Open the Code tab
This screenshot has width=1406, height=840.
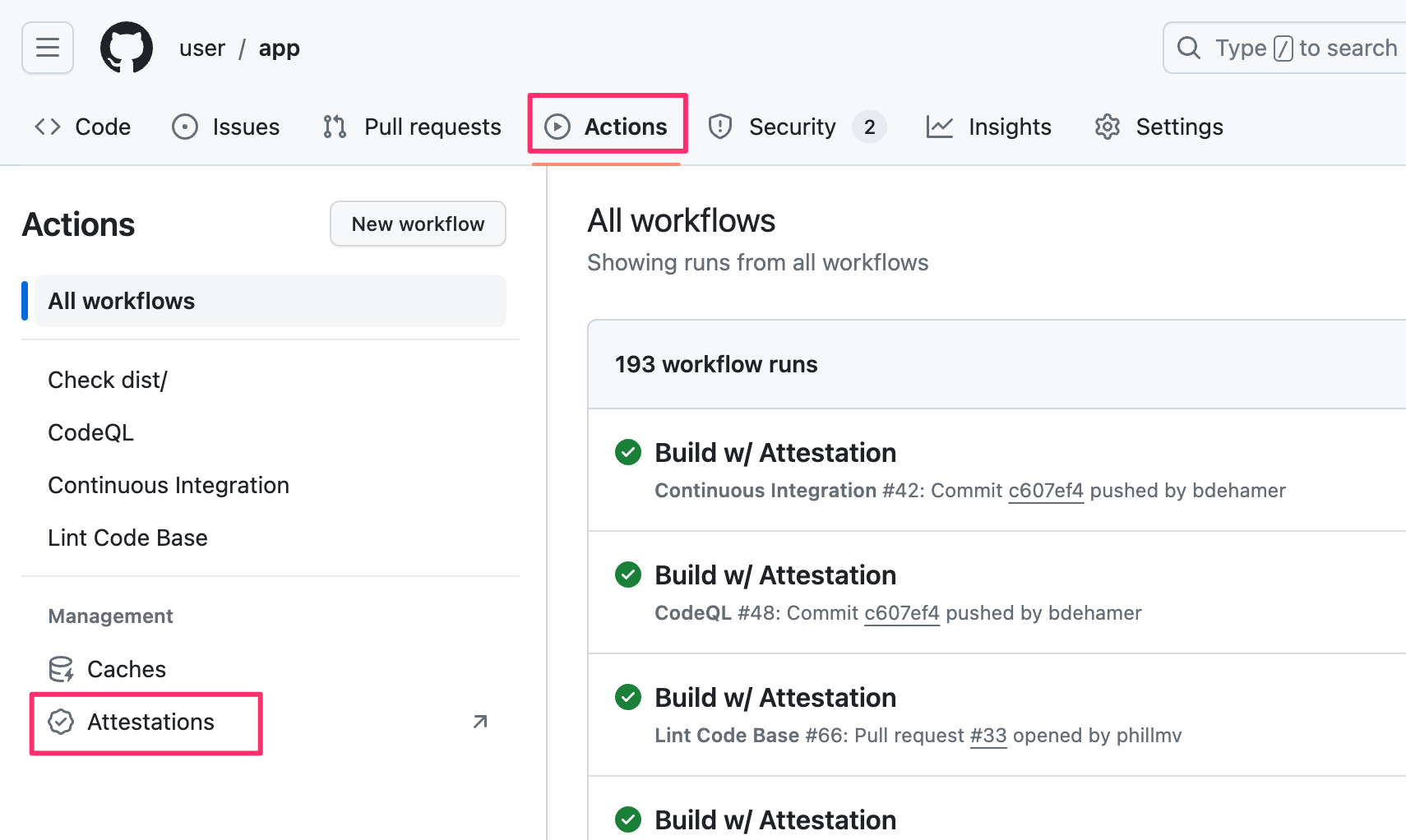[x=82, y=127]
